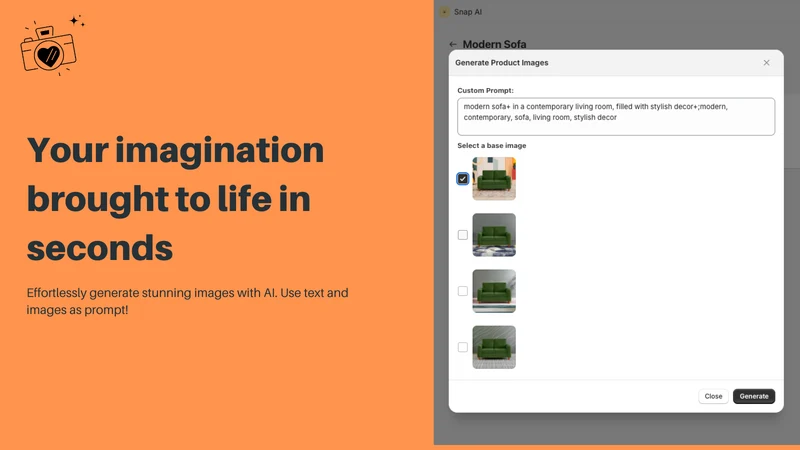Click the 'Generate Product Images' dialog title
The width and height of the screenshot is (800, 450).
point(502,63)
